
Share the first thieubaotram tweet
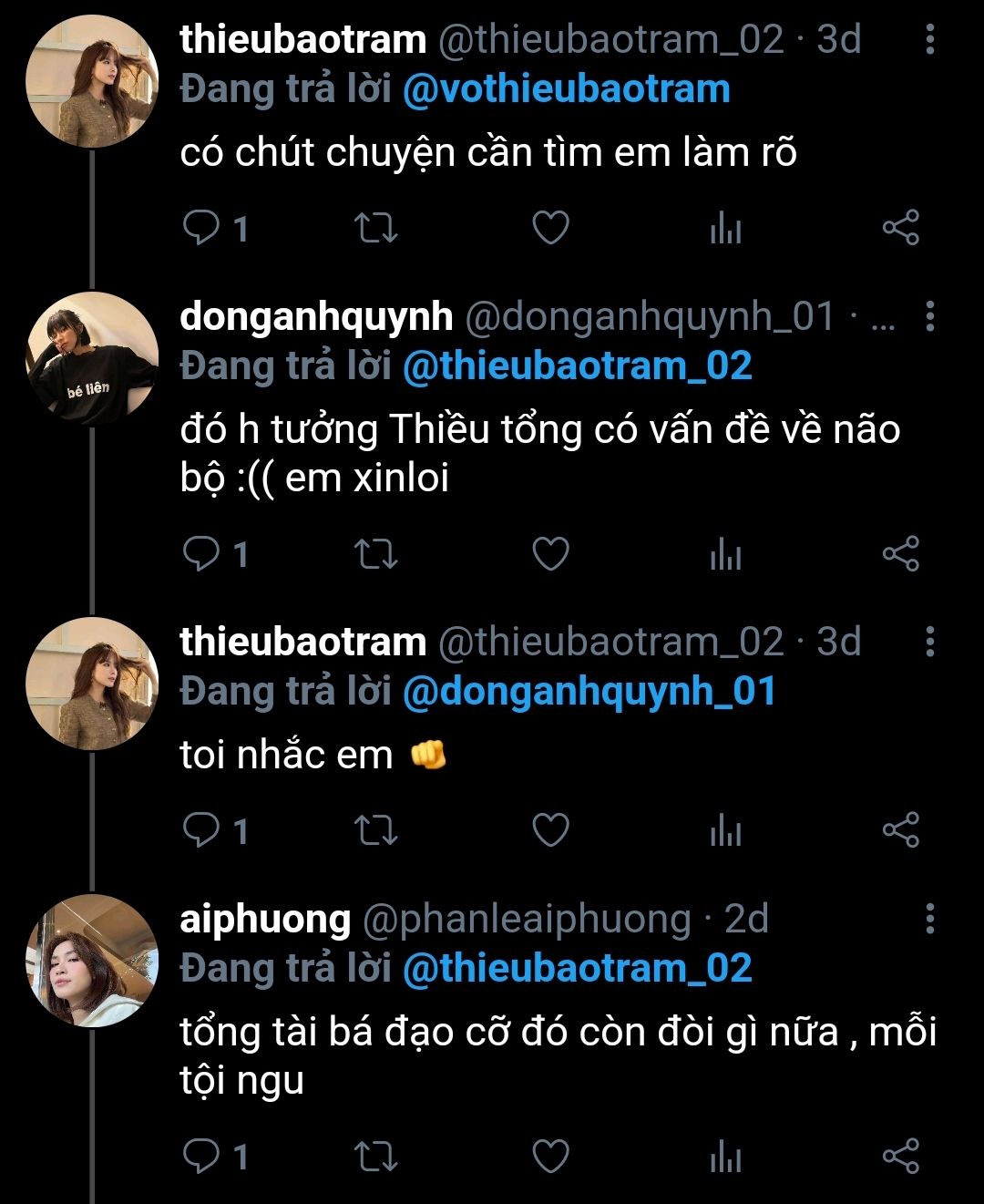900,228
